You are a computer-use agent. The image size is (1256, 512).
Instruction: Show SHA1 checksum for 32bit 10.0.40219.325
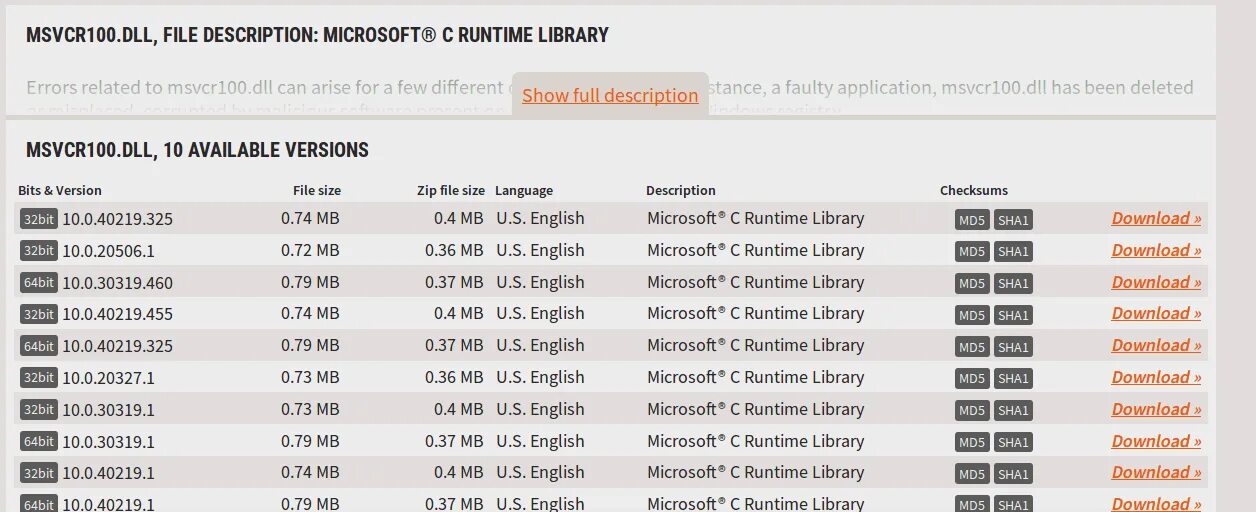pos(1013,220)
